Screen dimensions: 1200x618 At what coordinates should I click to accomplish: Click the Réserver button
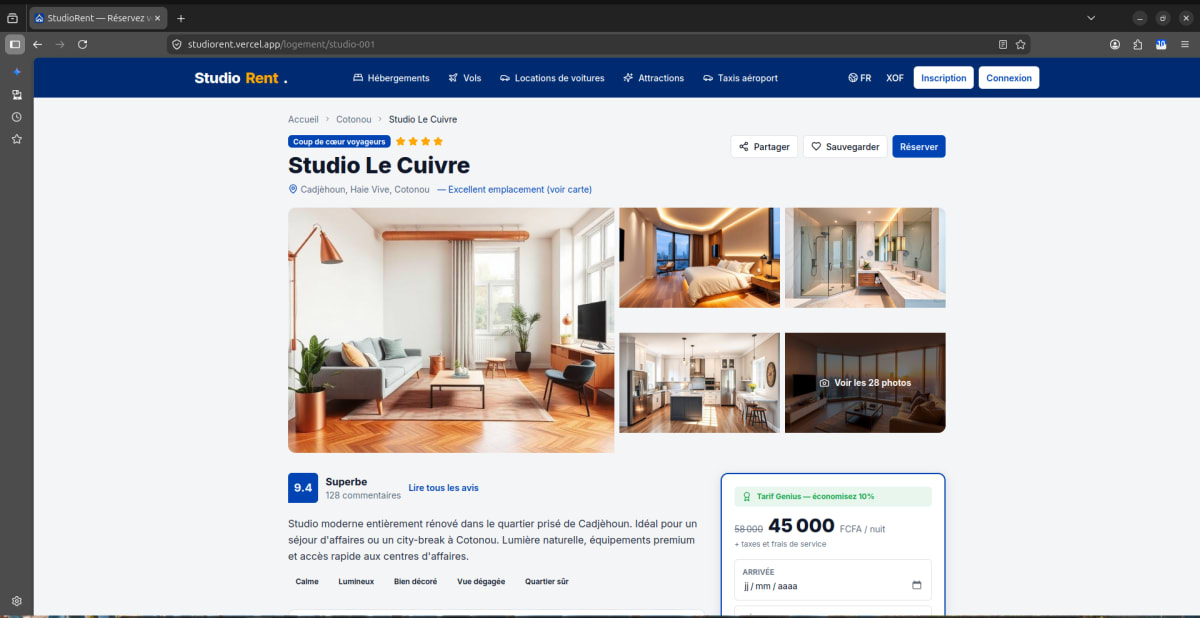coord(919,147)
